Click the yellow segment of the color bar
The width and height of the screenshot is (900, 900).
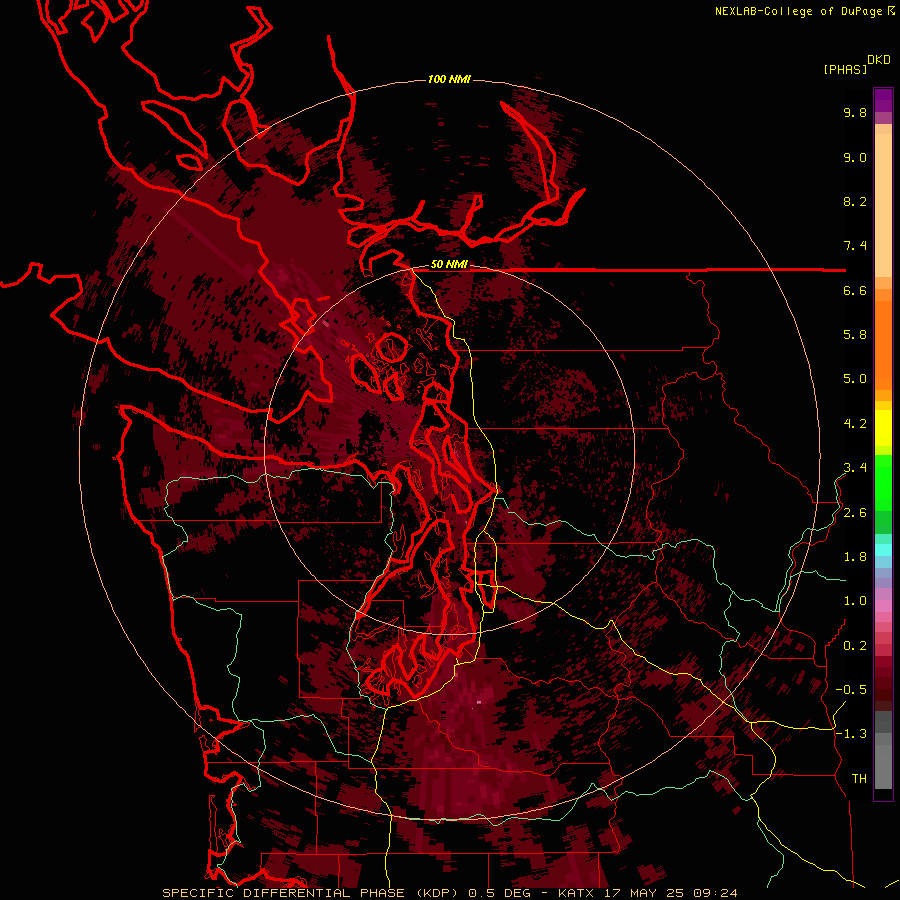(x=883, y=428)
